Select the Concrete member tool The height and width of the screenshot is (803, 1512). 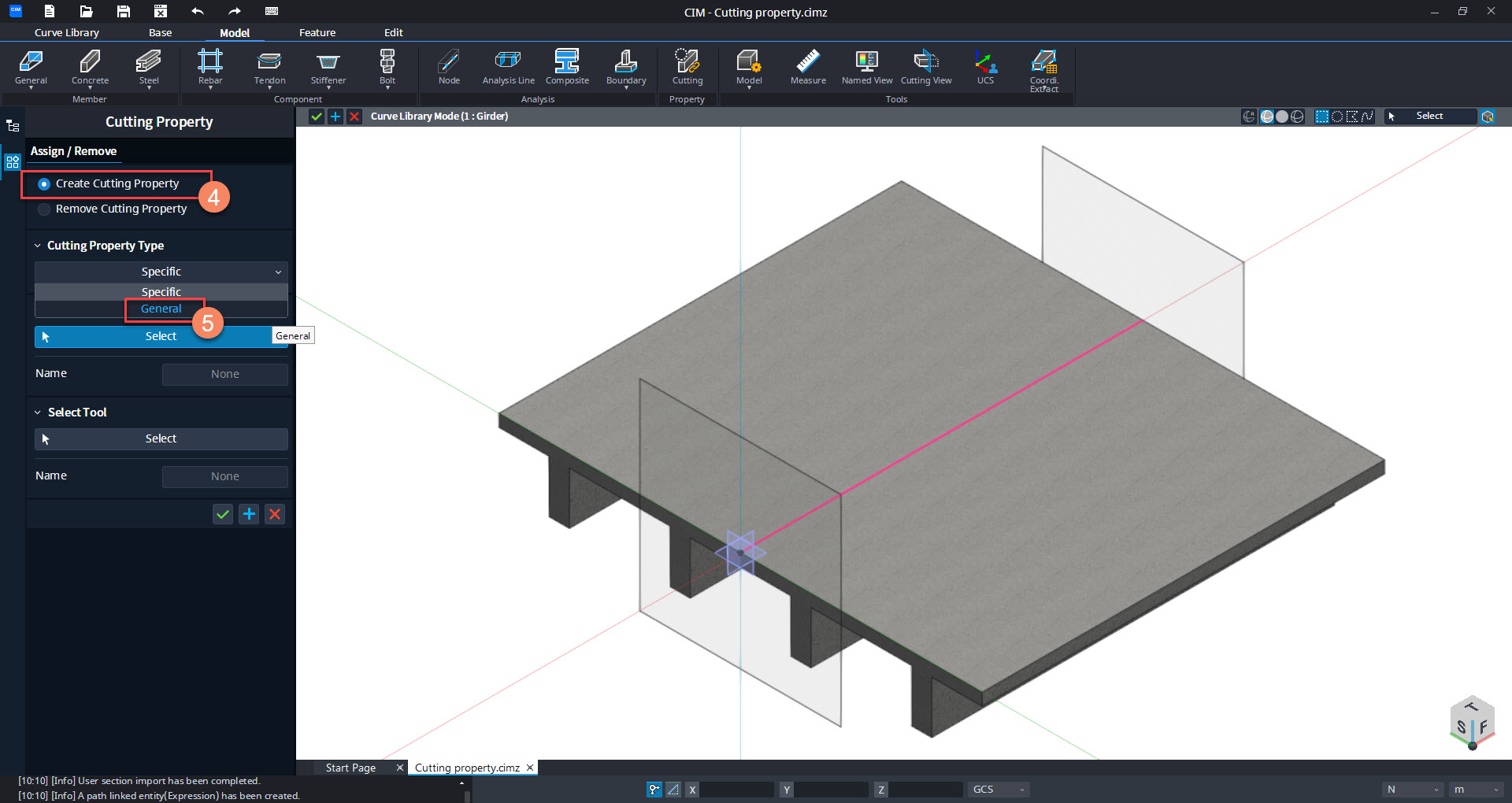[90, 68]
